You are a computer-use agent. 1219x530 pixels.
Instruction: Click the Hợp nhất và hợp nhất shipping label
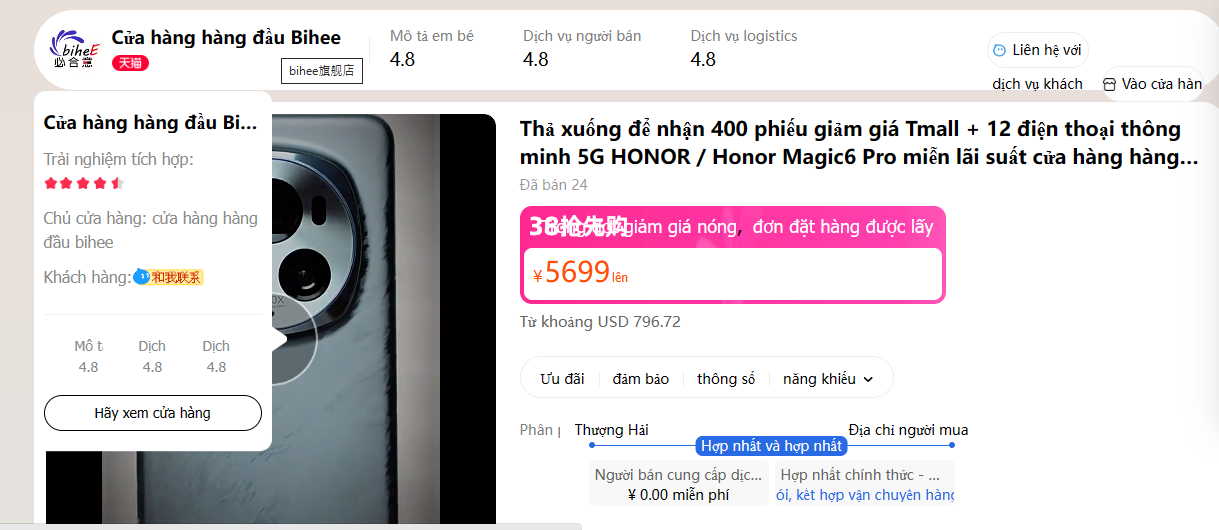click(x=771, y=446)
